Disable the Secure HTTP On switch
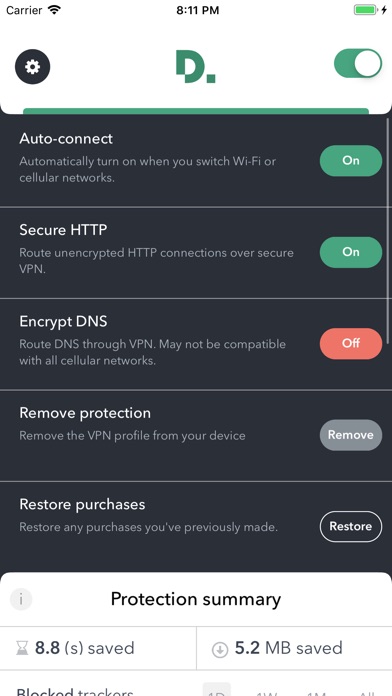 pos(351,252)
